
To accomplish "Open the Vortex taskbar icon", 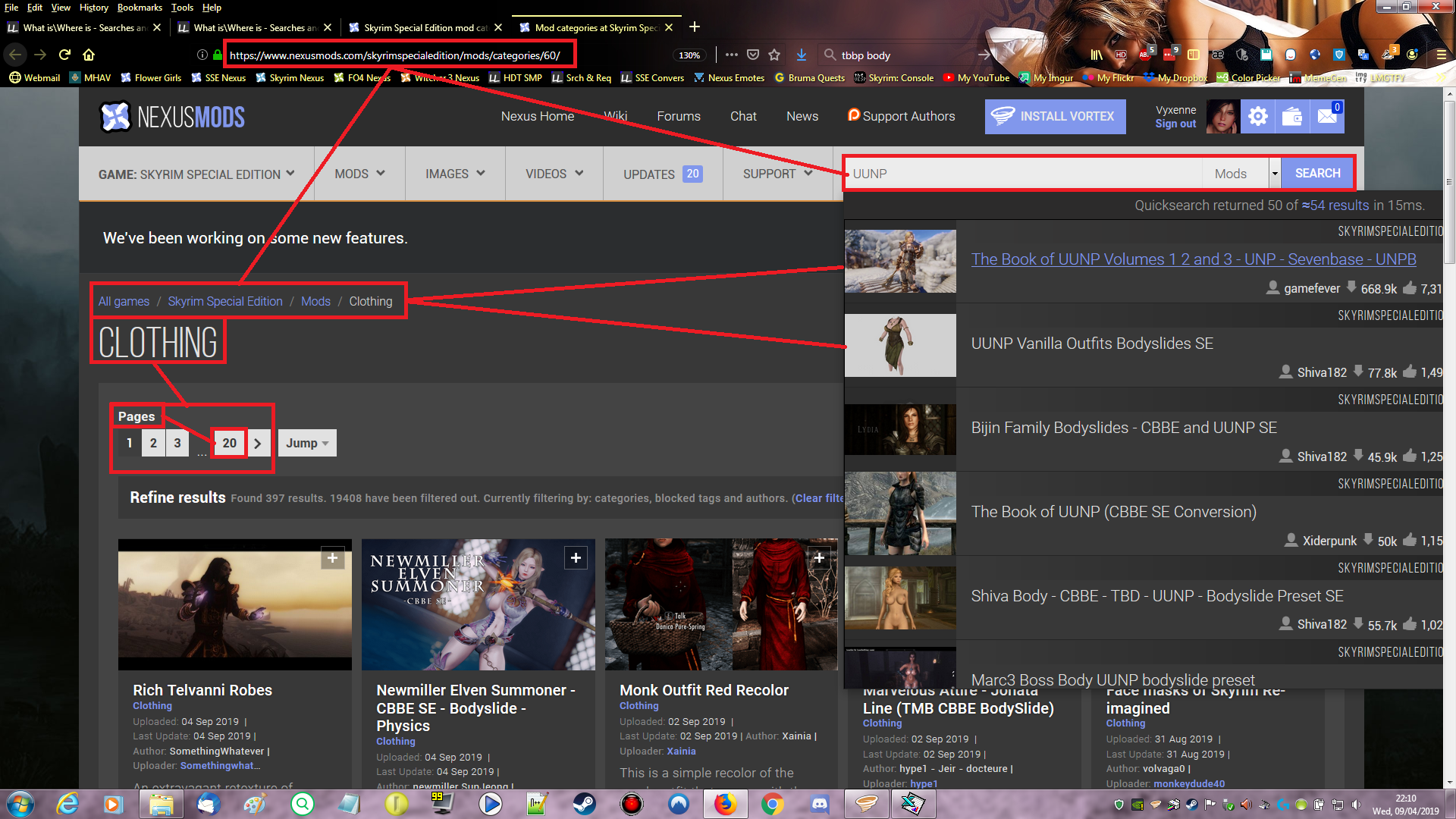I will (x=867, y=804).
